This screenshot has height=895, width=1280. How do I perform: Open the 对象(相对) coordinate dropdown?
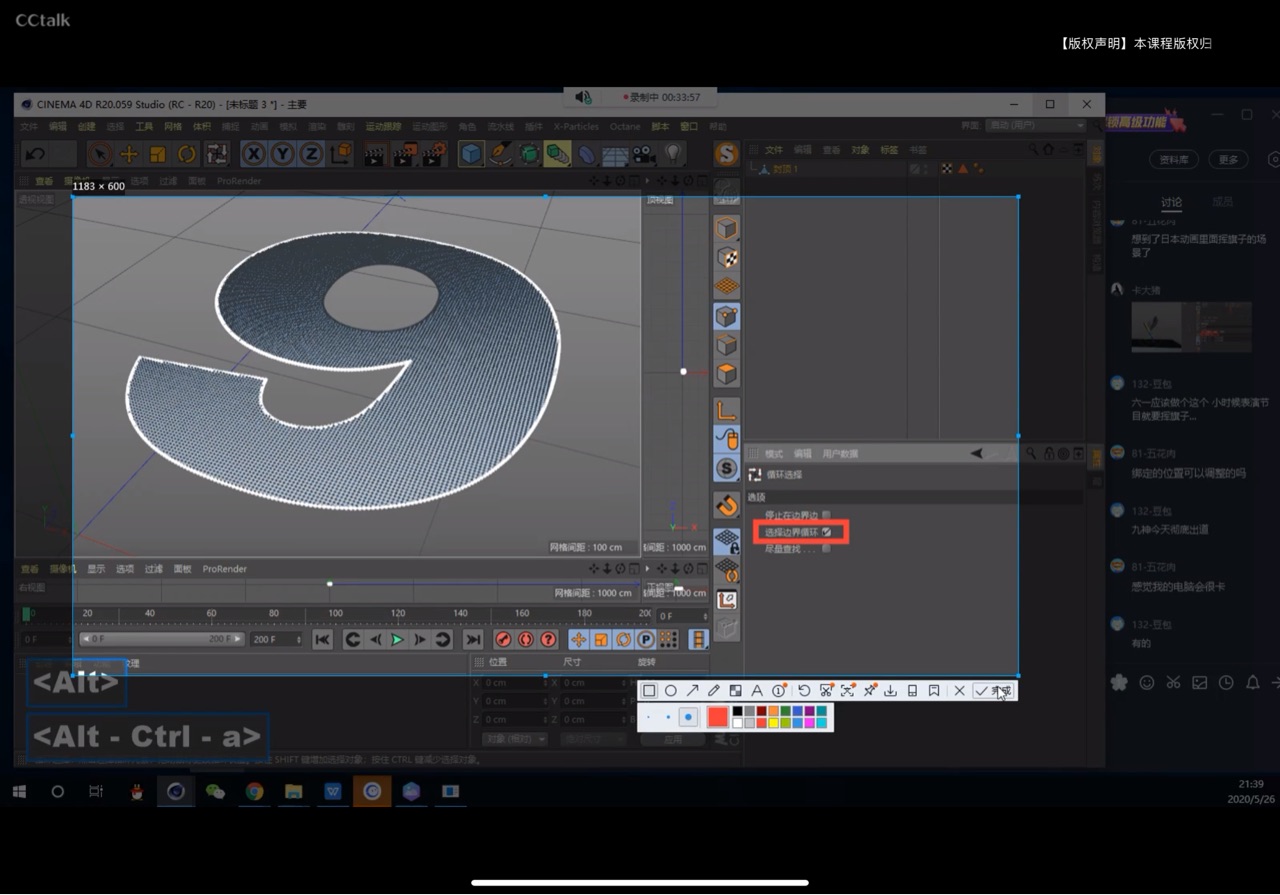click(x=514, y=739)
